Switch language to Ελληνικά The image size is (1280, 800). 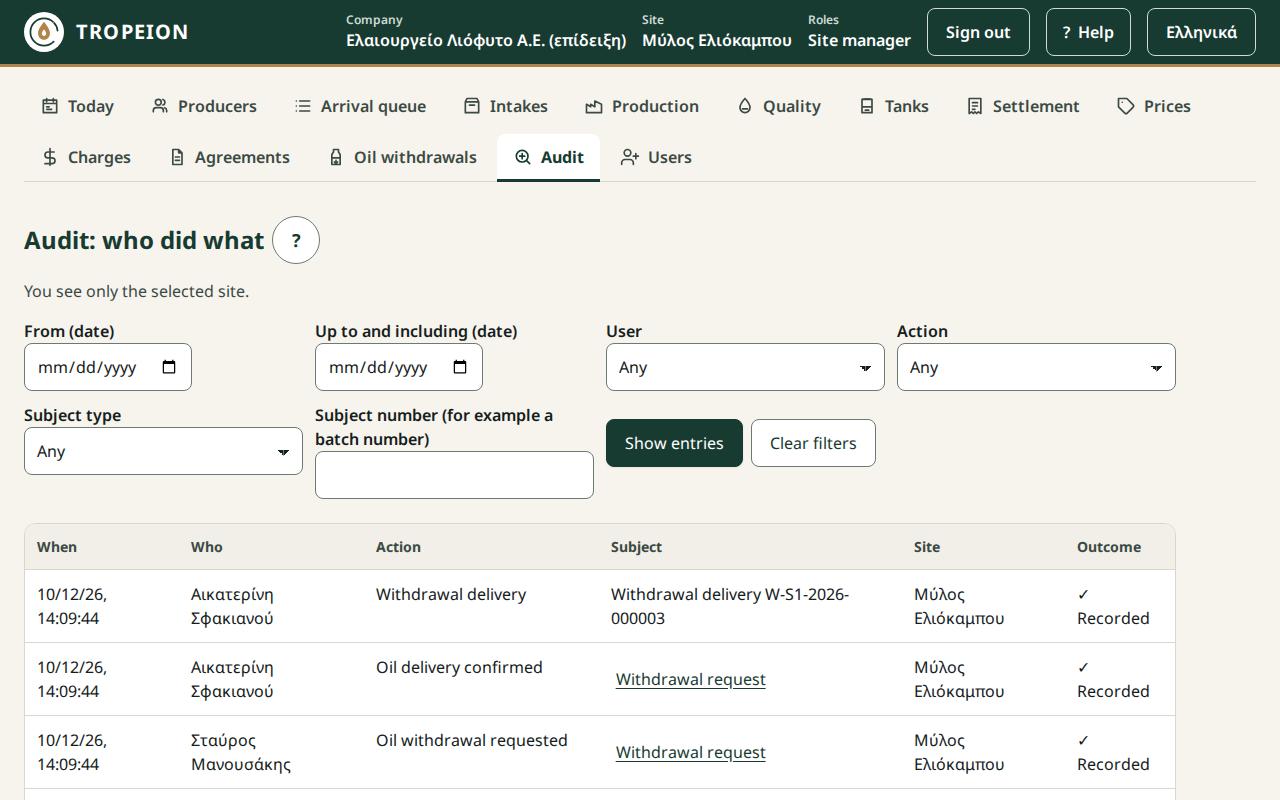(1201, 32)
